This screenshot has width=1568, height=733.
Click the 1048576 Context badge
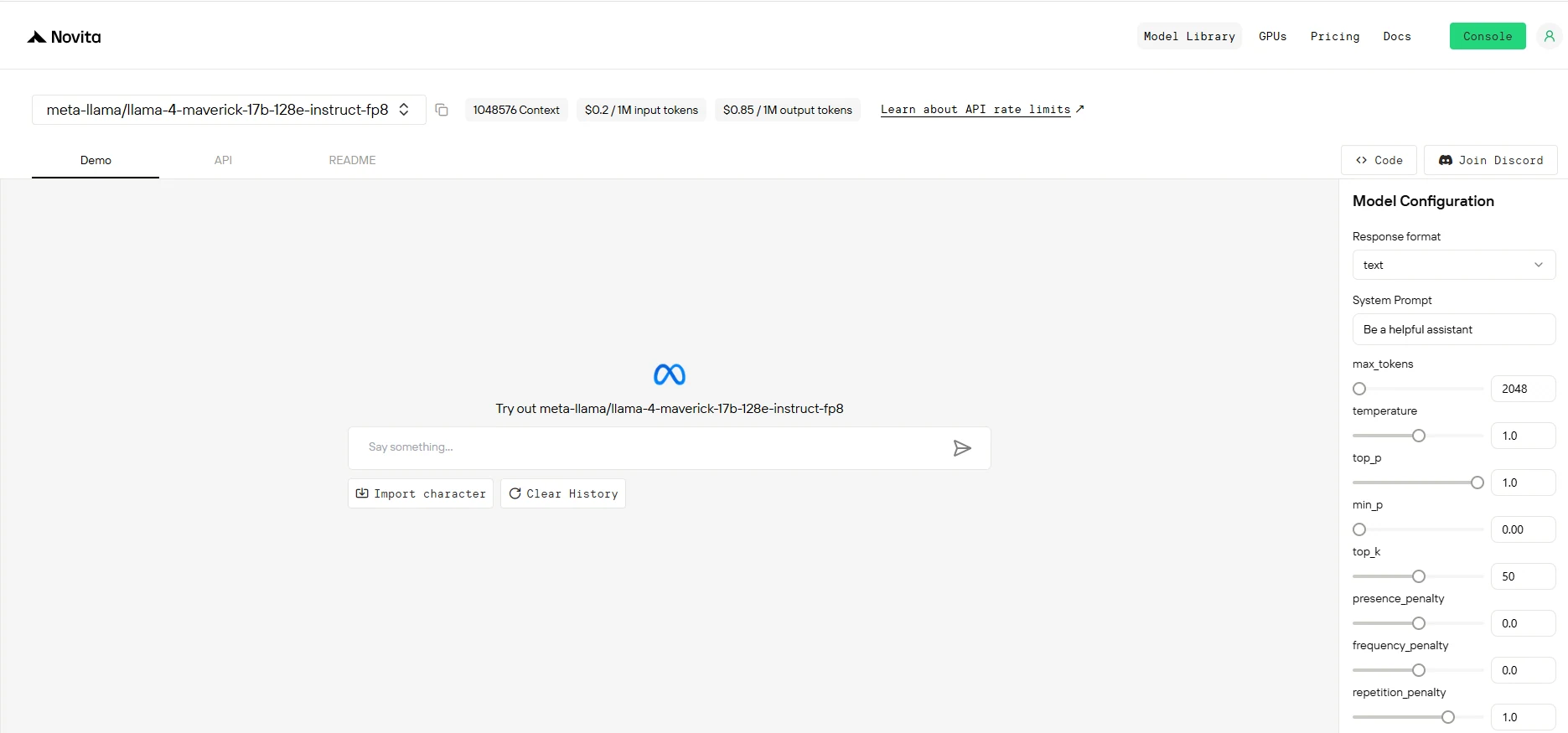(x=516, y=110)
